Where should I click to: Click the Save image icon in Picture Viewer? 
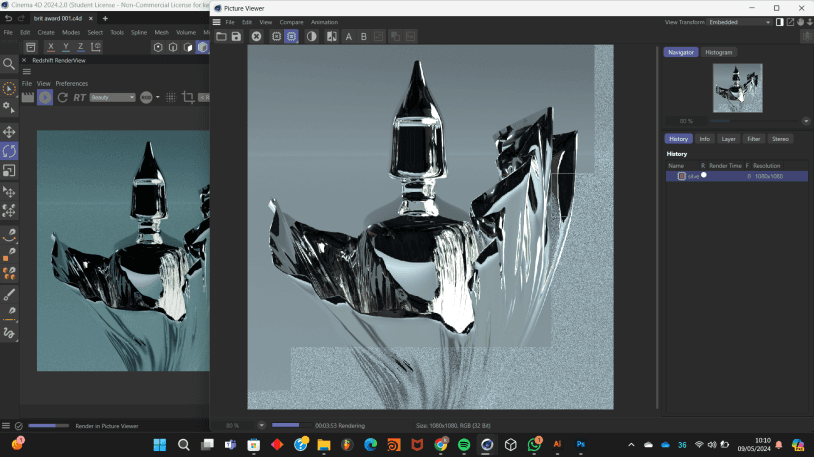click(x=236, y=36)
